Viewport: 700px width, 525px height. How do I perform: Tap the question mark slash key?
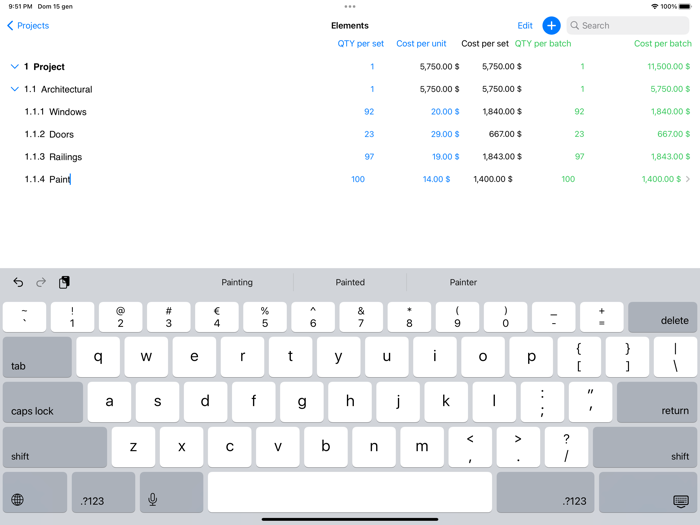tap(566, 447)
